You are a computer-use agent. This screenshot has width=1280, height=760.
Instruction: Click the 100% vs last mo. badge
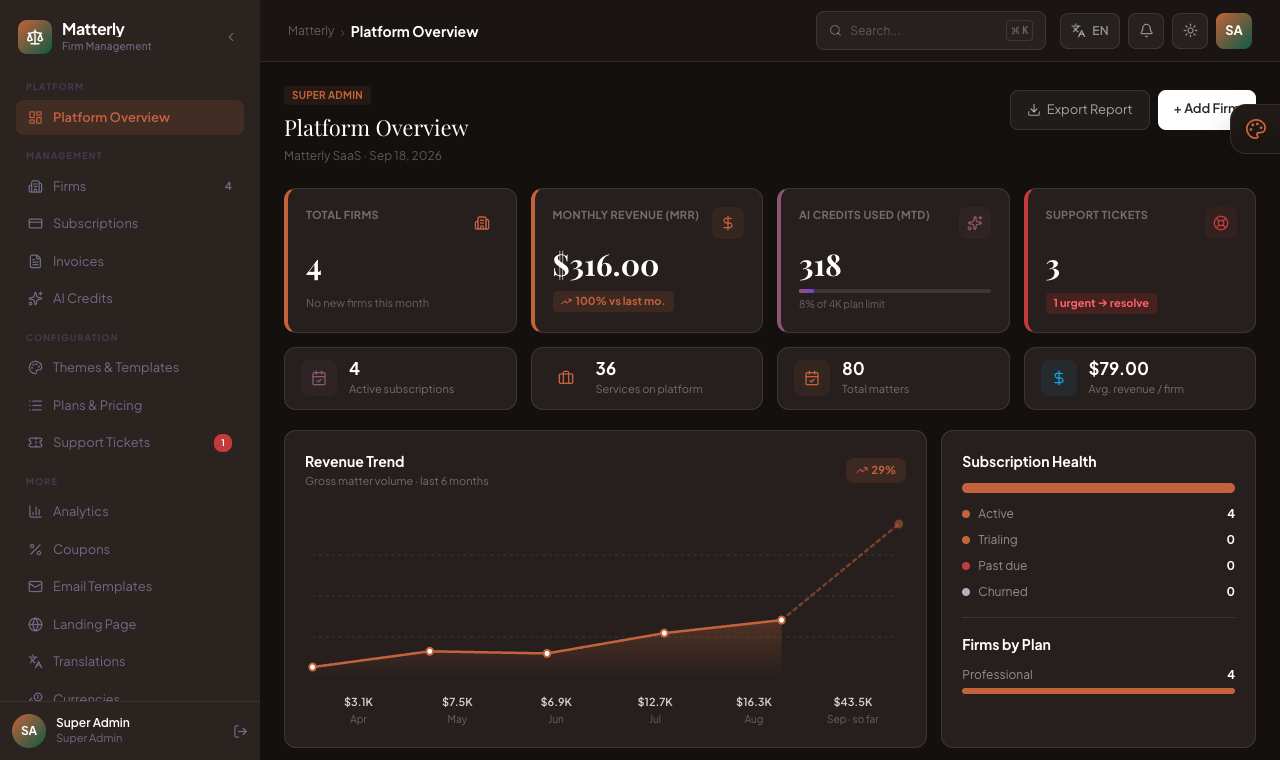[613, 301]
